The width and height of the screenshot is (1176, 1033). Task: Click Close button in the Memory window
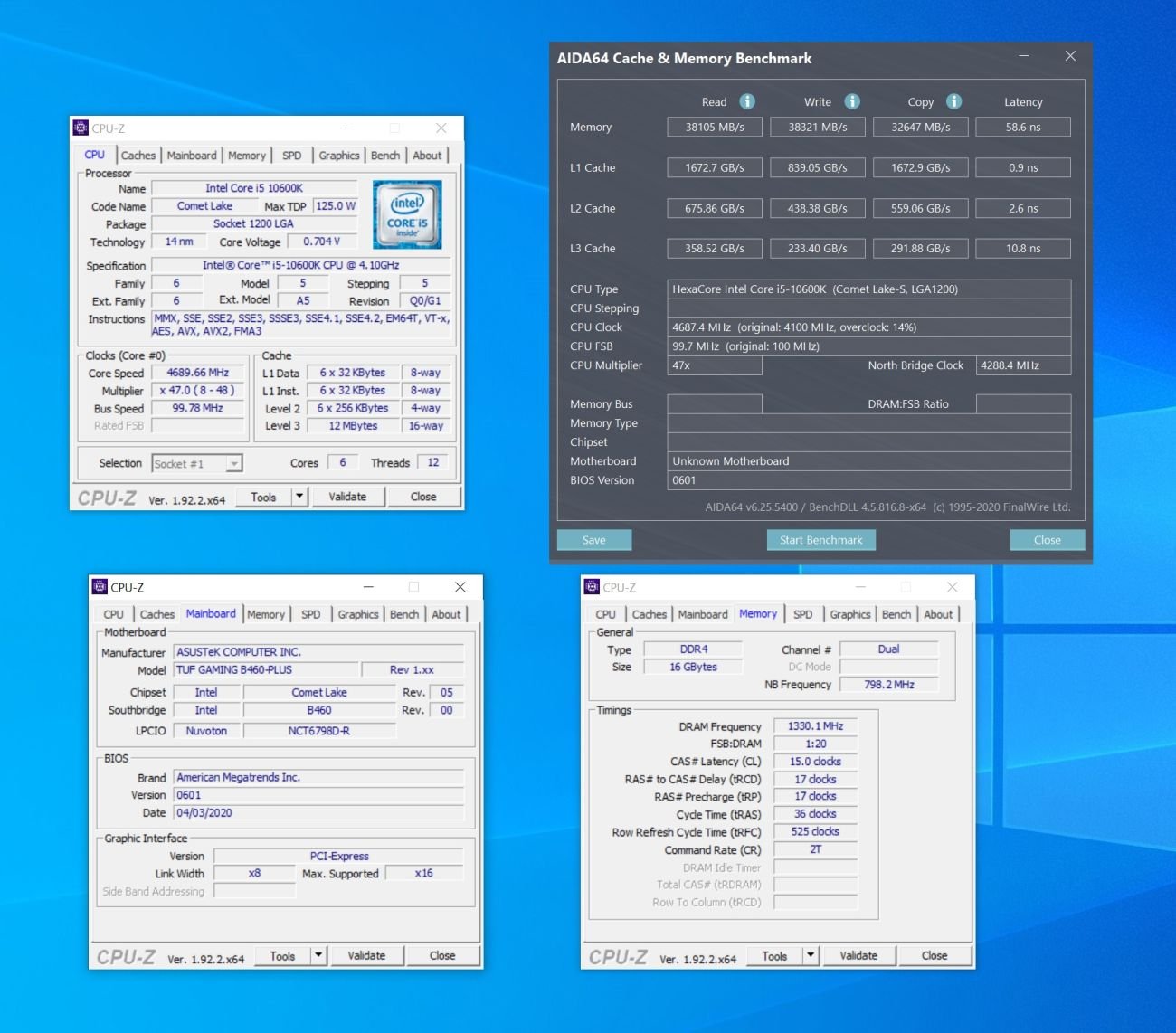point(934,955)
